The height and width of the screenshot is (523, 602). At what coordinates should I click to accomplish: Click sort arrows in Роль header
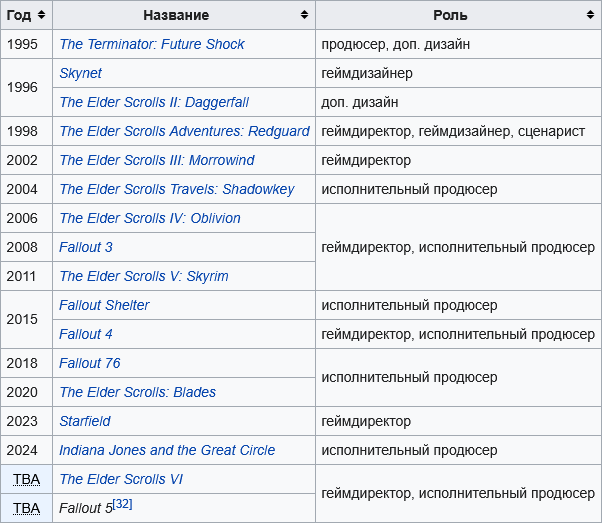590,15
